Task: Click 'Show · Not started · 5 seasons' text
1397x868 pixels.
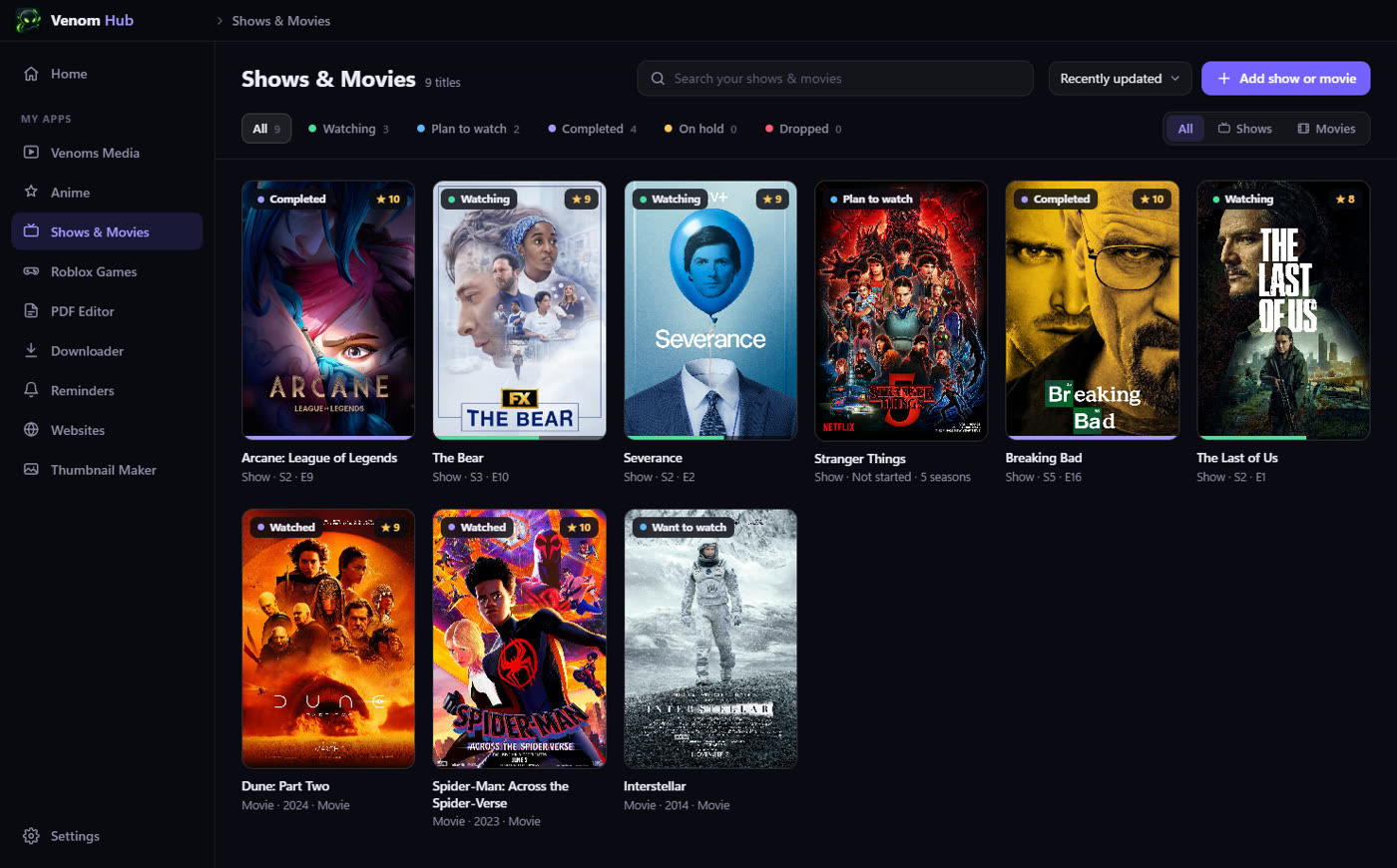Action: click(892, 477)
